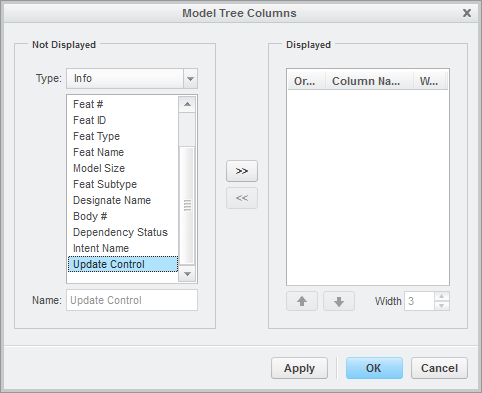Confirm with the OK button
This screenshot has width=482, height=393.
tap(374, 368)
